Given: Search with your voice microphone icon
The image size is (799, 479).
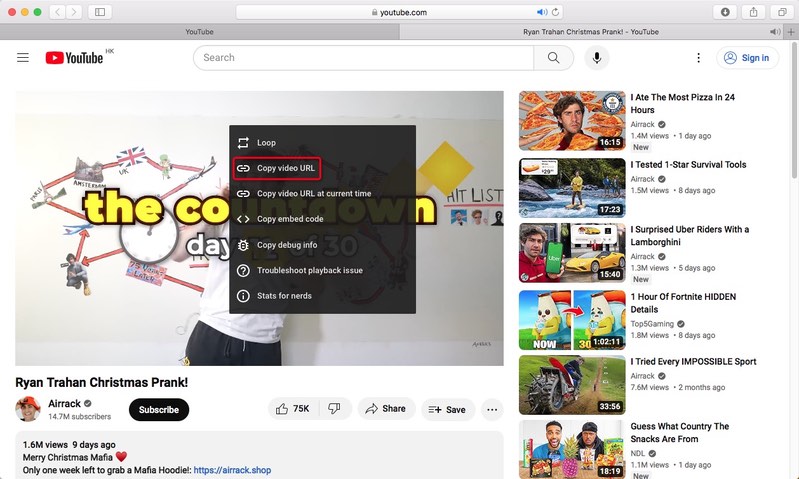Looking at the screenshot, I should pyautogui.click(x=597, y=58).
